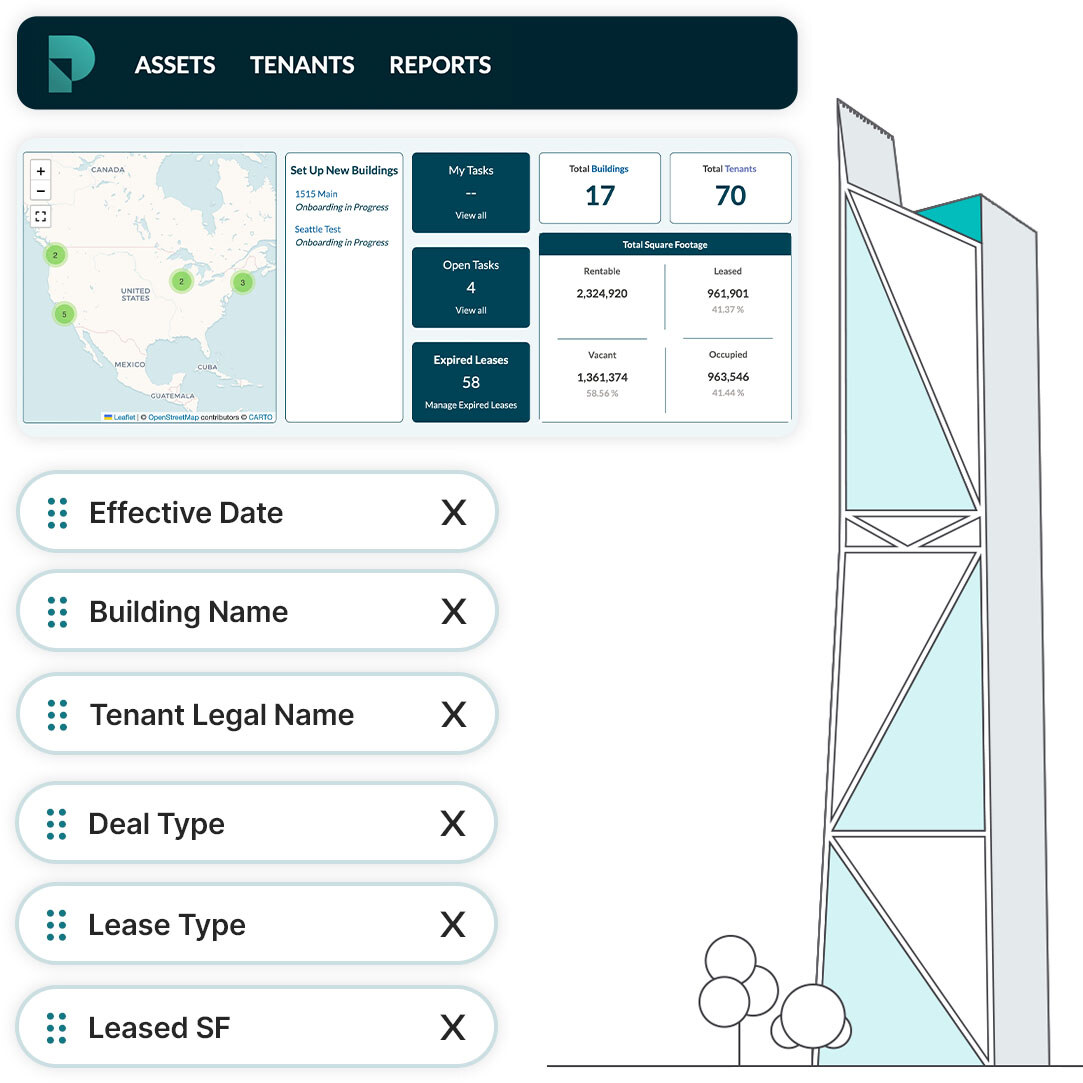Click the Rentable value 2,324,920
The height and width of the screenshot is (1083, 1083).
(602, 294)
